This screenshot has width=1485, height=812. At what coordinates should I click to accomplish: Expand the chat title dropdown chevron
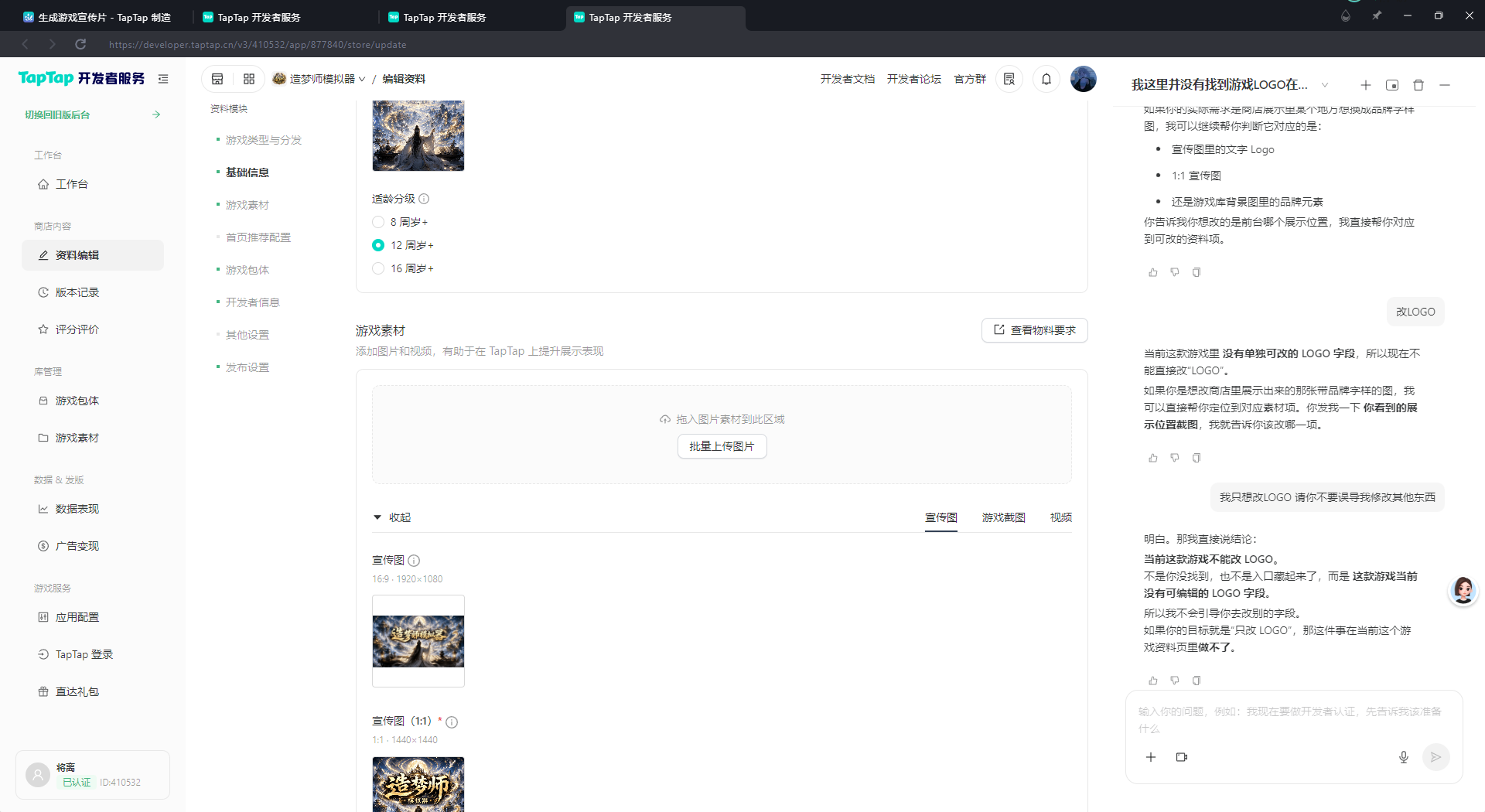click(1325, 85)
